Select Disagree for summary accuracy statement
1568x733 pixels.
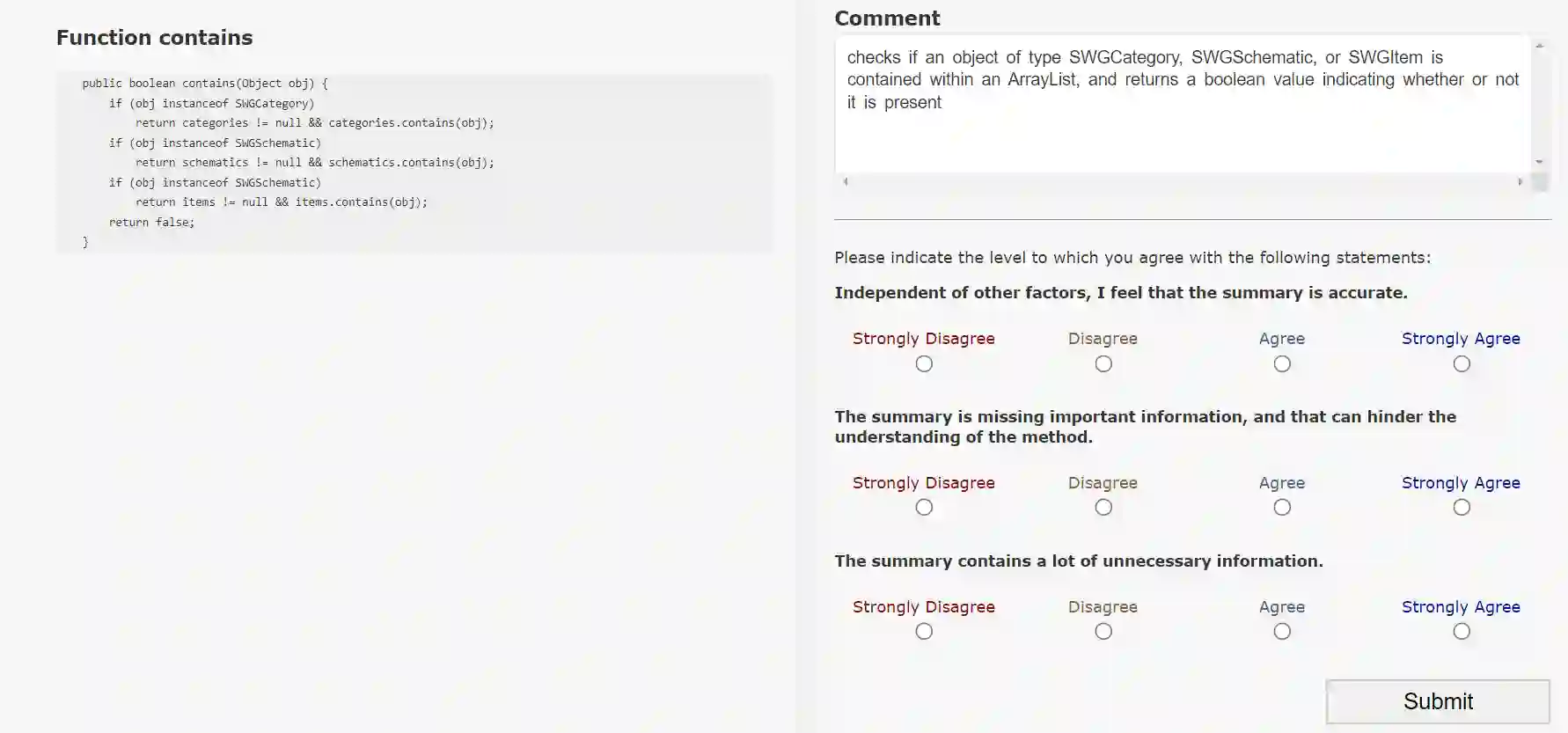click(1103, 364)
